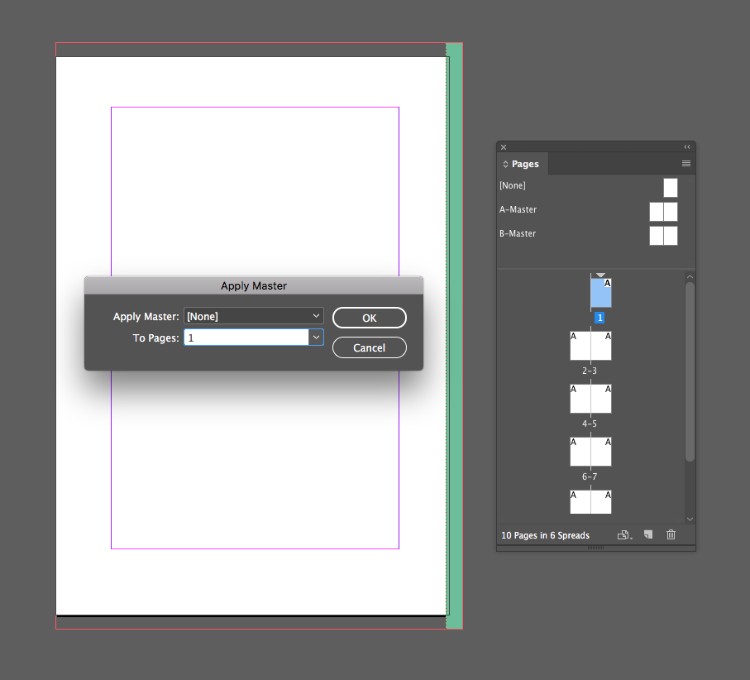Image resolution: width=750 pixels, height=680 pixels.
Task: Click the 10 Pages in 6 Spreads status text
Action: pyautogui.click(x=545, y=536)
